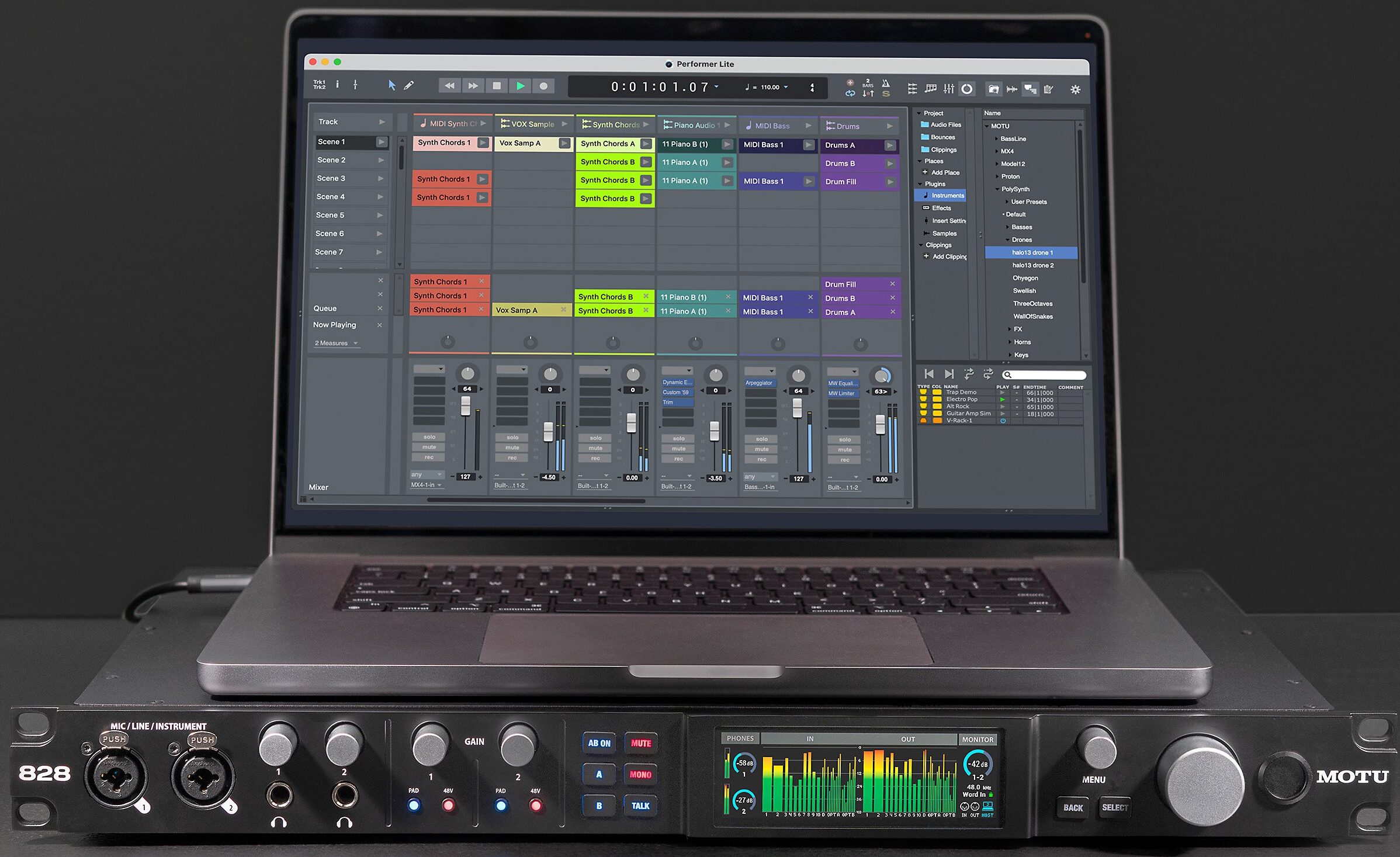1400x857 pixels.
Task: Open the Drums channel insert preset dropdown
Action: (x=843, y=372)
